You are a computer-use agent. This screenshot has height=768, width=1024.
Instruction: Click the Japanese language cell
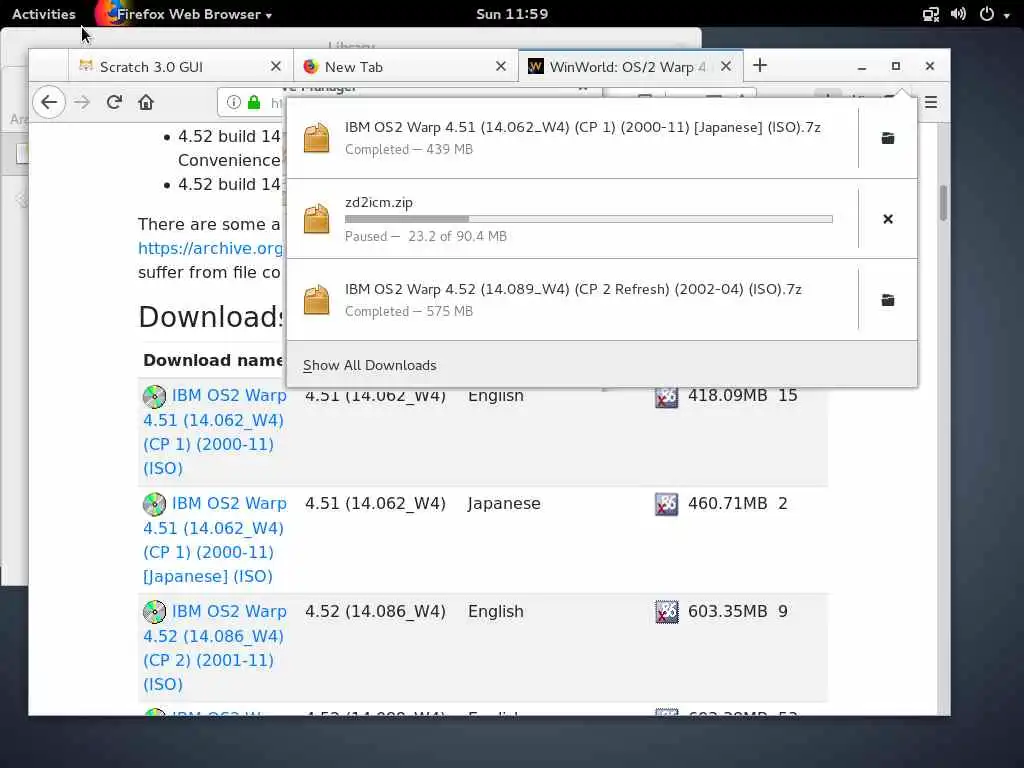[504, 504]
